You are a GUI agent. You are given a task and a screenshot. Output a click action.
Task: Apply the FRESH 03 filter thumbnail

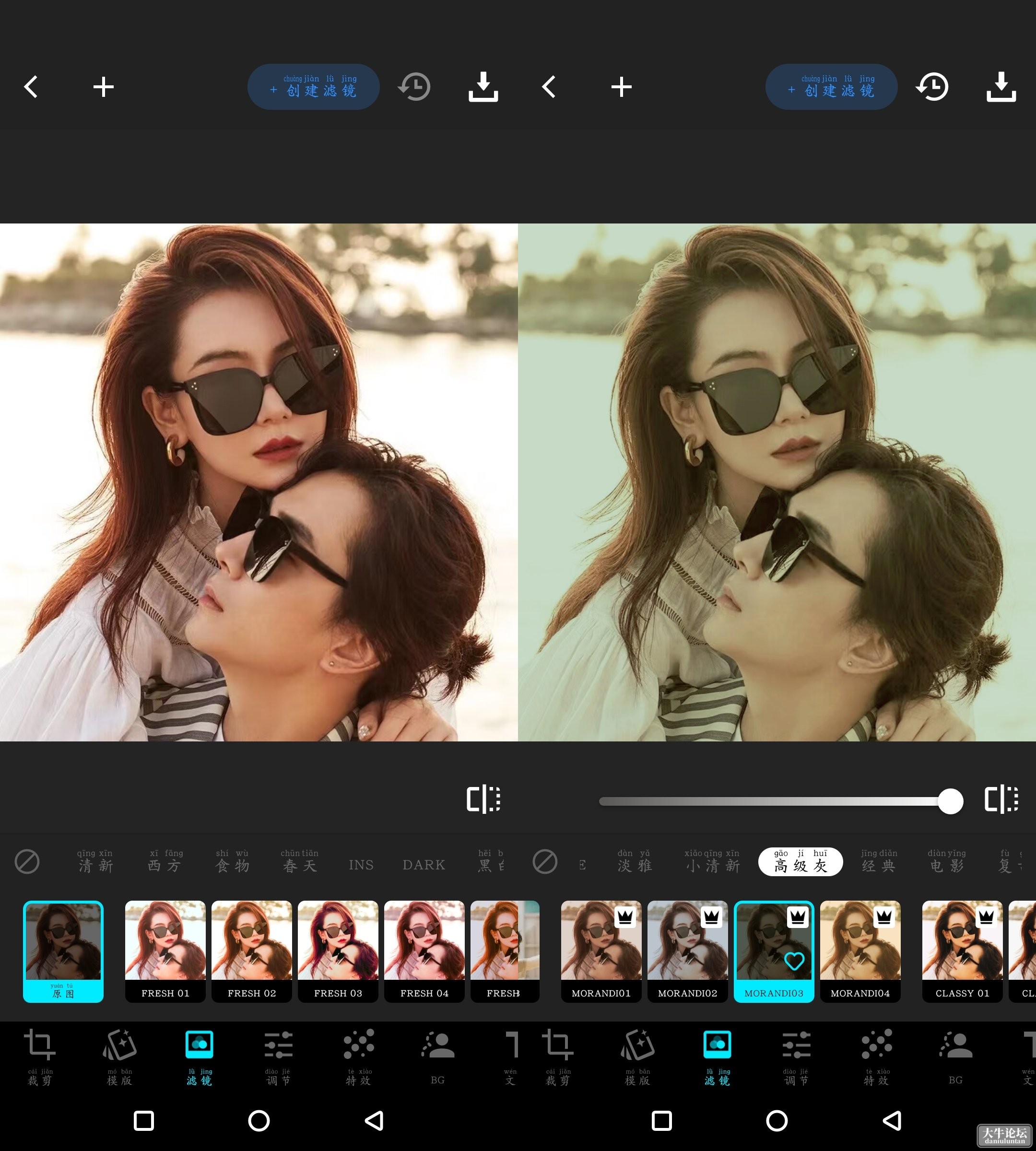click(x=338, y=951)
